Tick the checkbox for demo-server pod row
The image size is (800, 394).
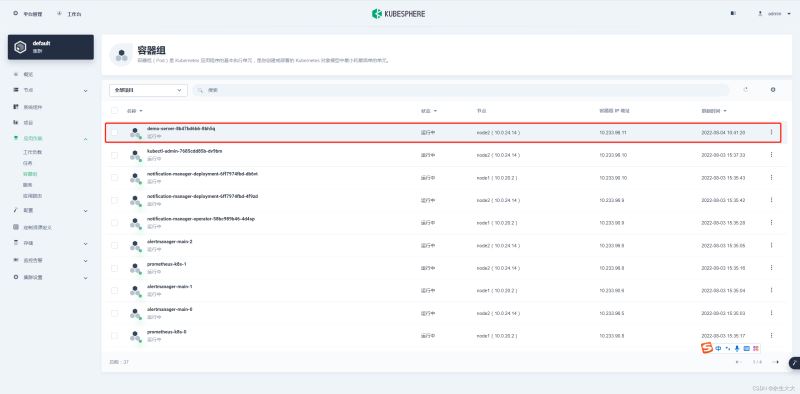pos(114,132)
